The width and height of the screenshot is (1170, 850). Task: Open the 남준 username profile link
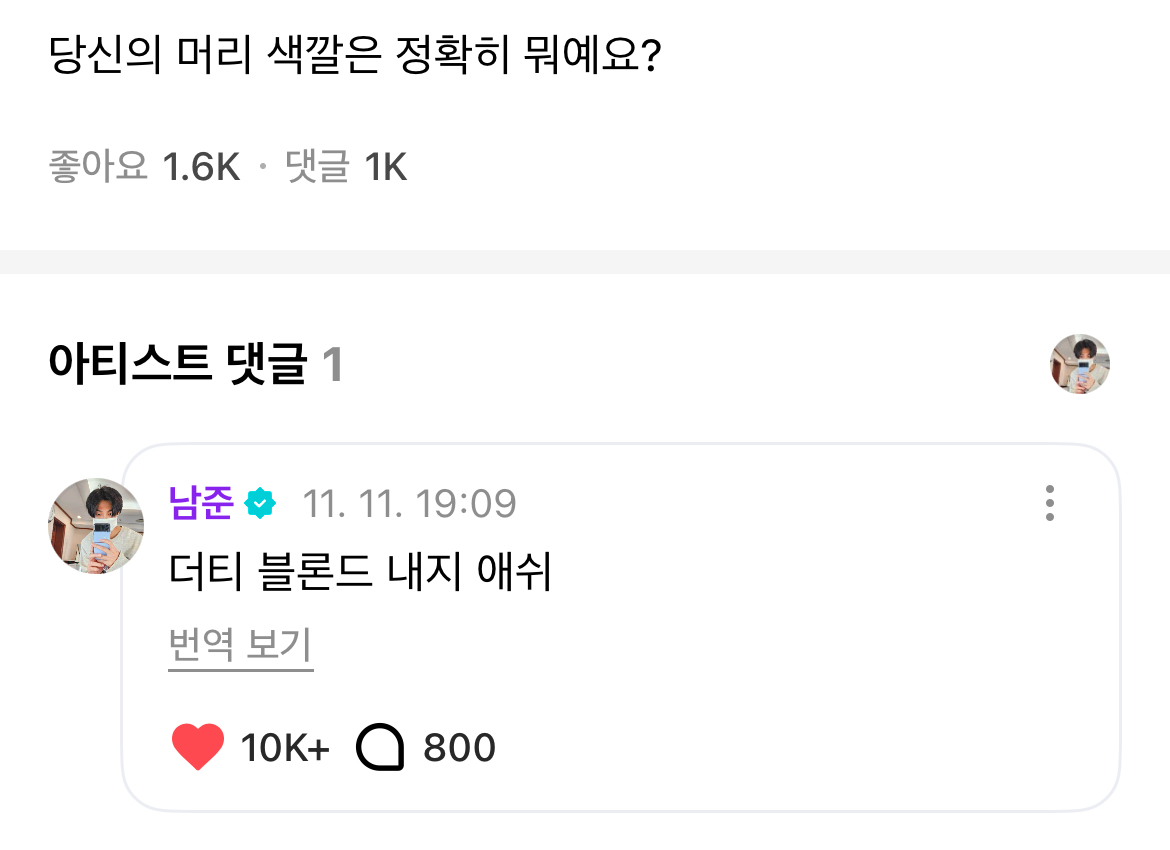point(202,503)
